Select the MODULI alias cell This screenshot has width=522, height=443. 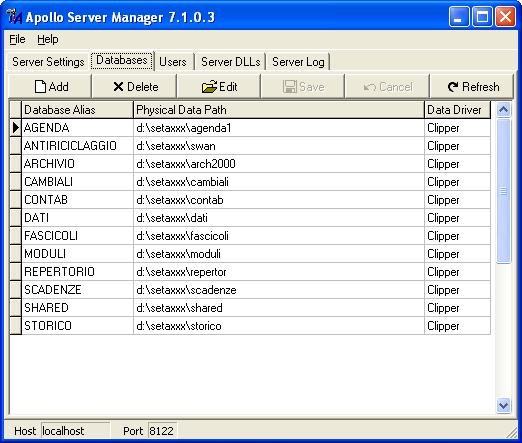[x=77, y=254]
